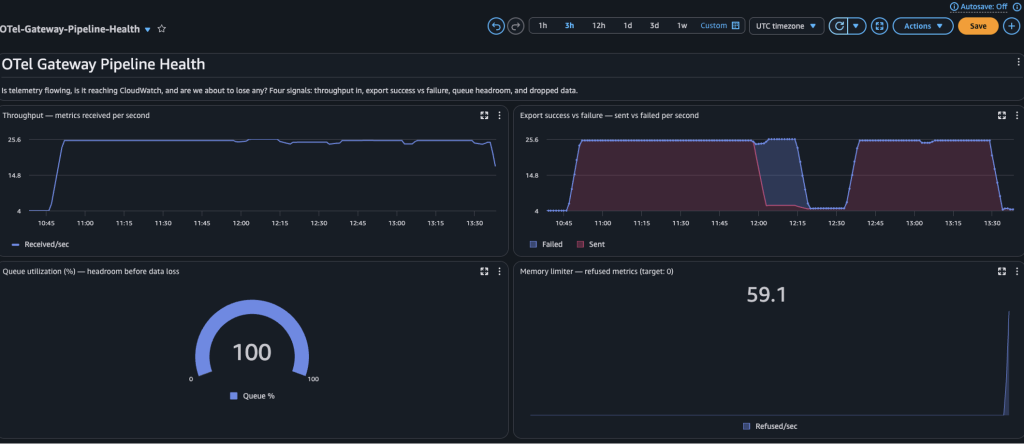Toggle the Received/sec legend series
The image size is (1024, 444).
[x=40, y=244]
